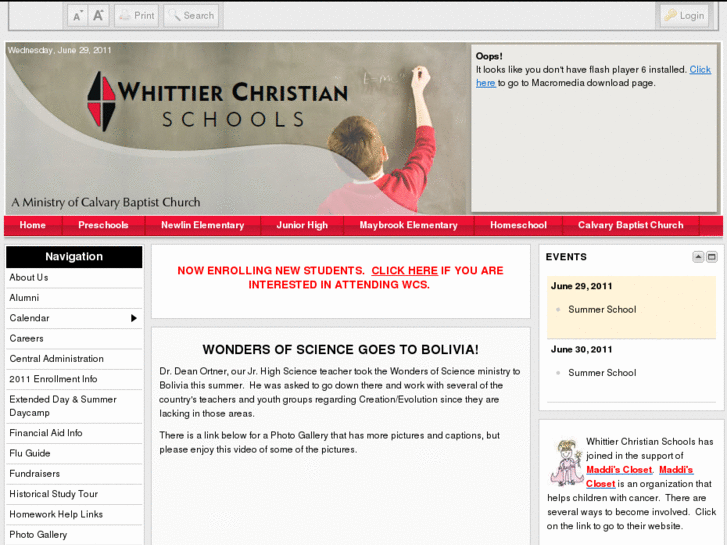727x545 pixels.
Task: Go to Home in red menu bar
Action: (32, 225)
